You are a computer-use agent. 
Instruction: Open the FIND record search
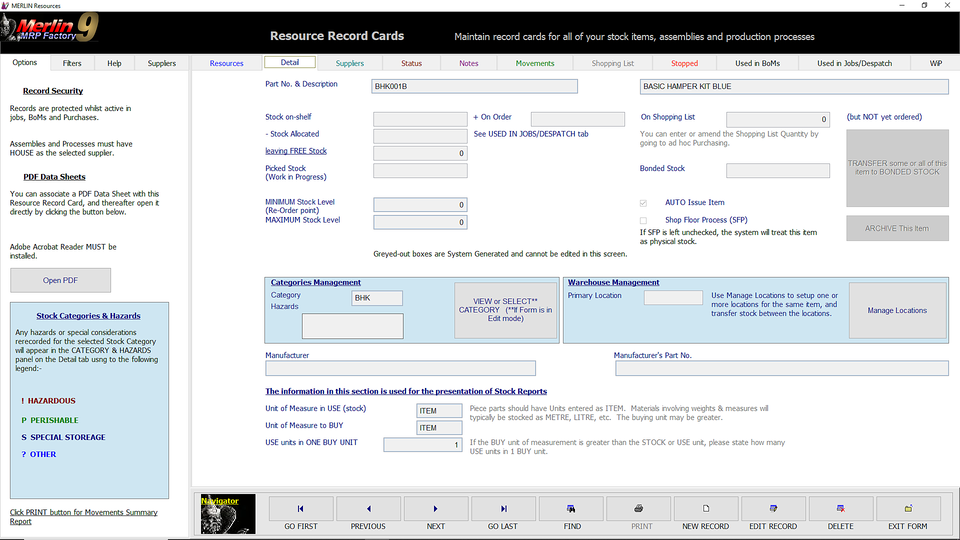point(571,508)
